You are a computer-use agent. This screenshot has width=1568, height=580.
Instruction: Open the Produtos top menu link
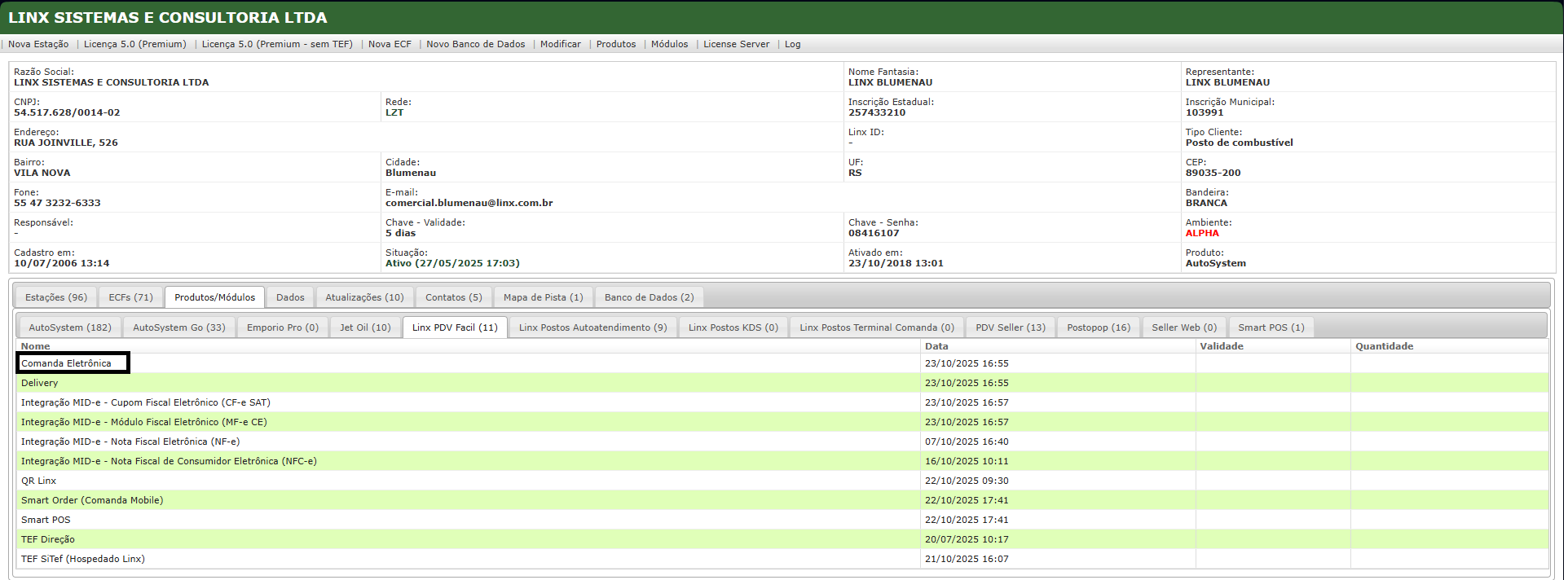tap(616, 44)
